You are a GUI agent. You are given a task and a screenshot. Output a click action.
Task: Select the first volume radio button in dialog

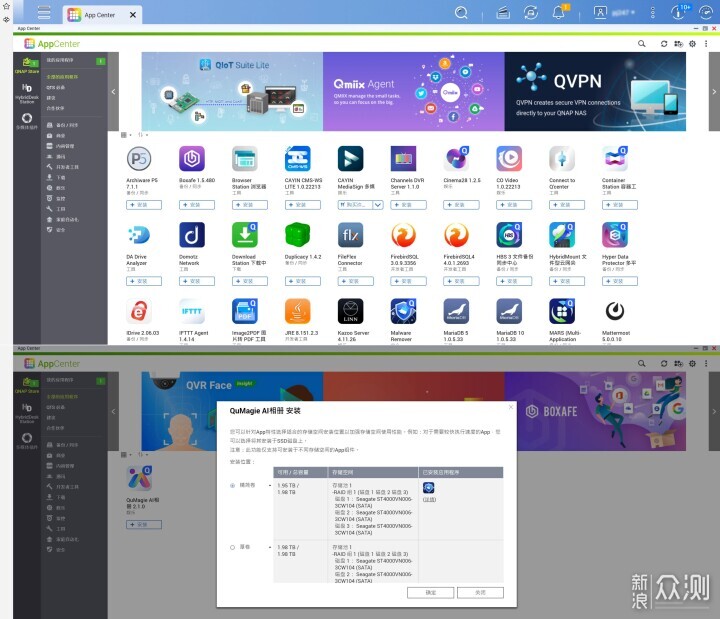[x=232, y=485]
